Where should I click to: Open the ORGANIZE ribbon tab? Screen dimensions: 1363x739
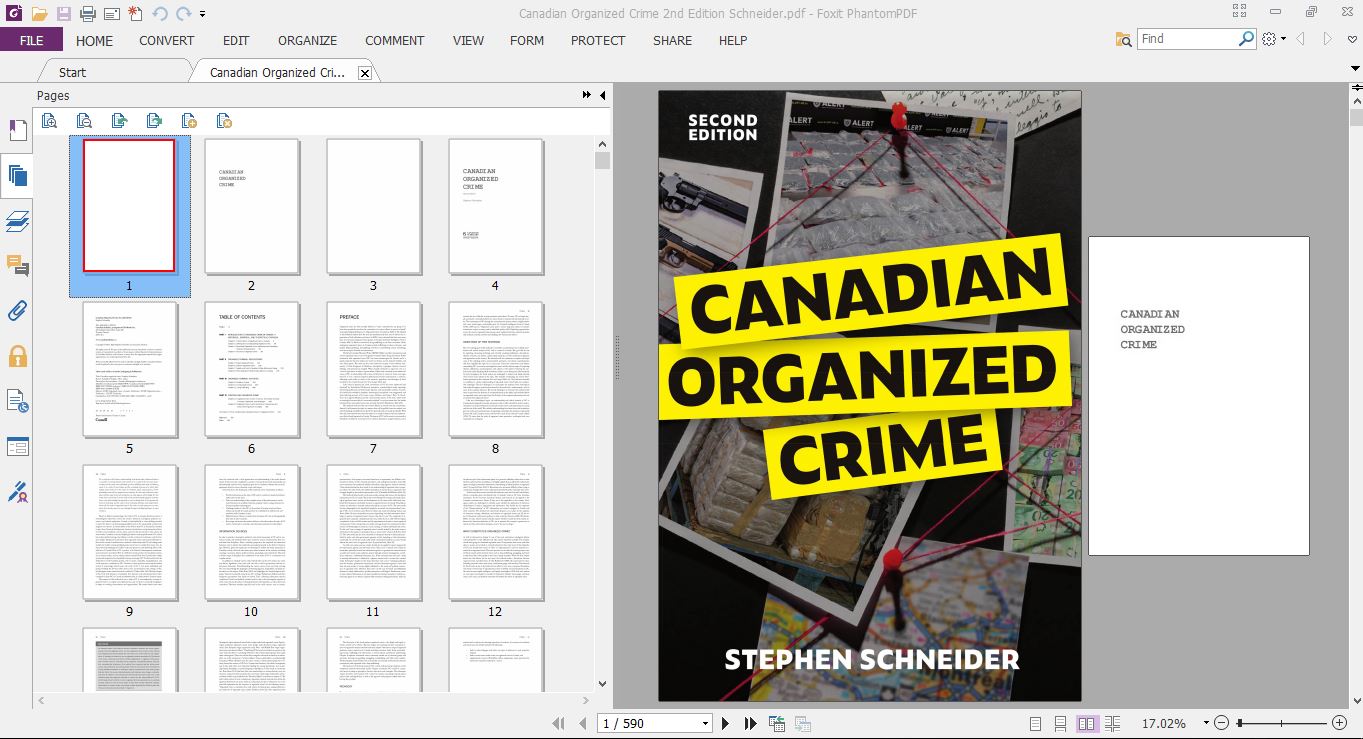308,40
